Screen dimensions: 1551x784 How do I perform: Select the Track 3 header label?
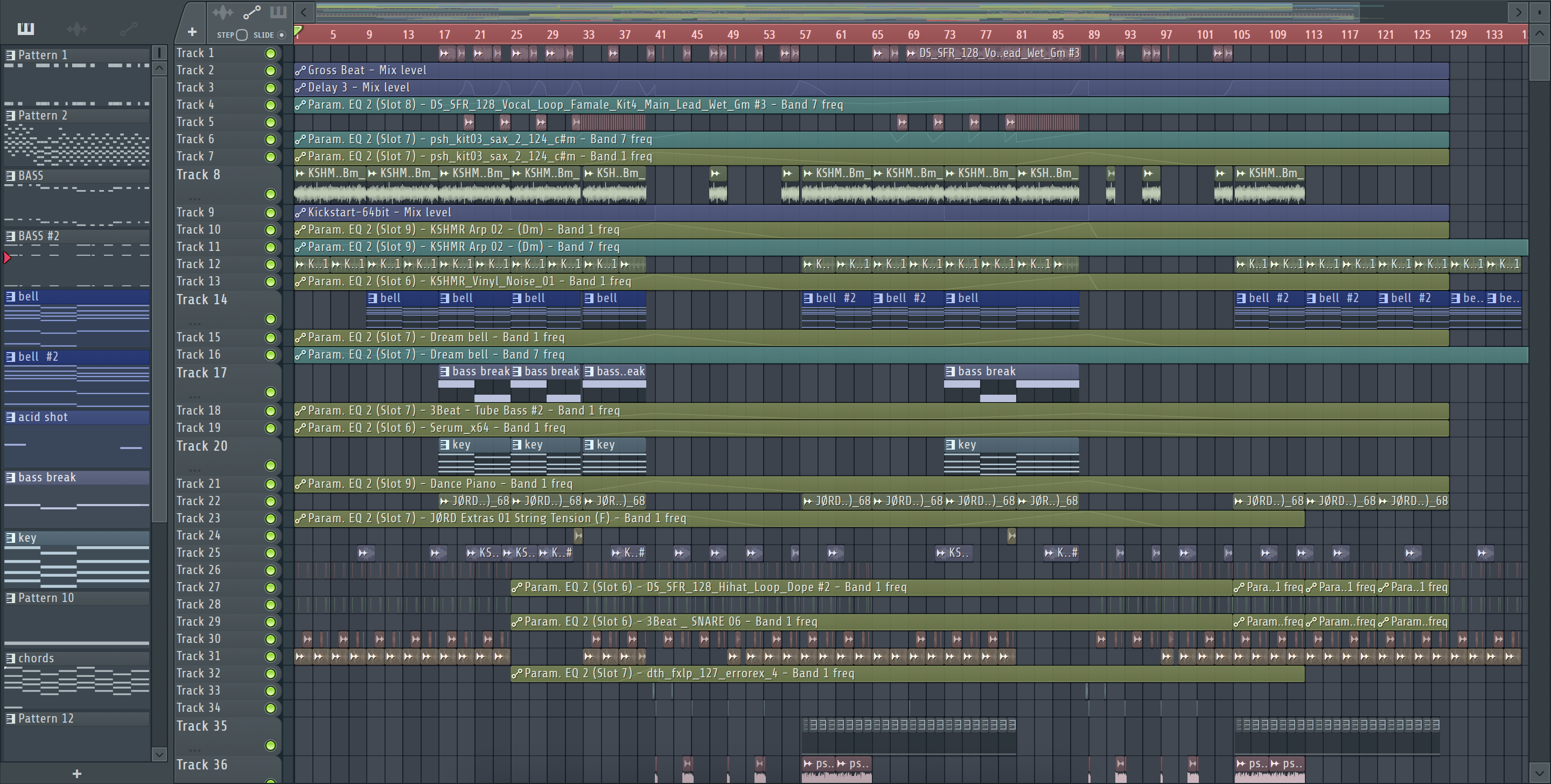(195, 88)
